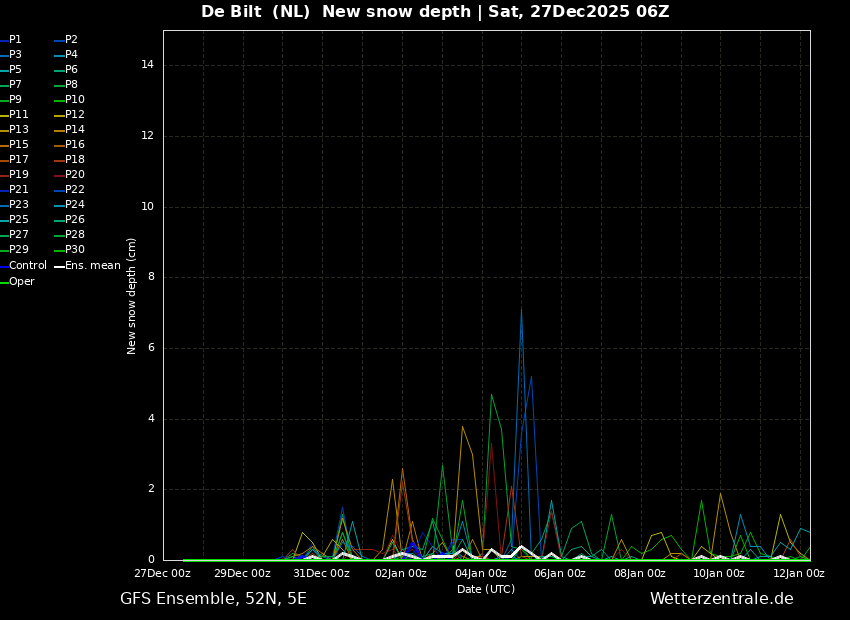
Task: Click the y-axis tick label 6
Action: [x=151, y=348]
